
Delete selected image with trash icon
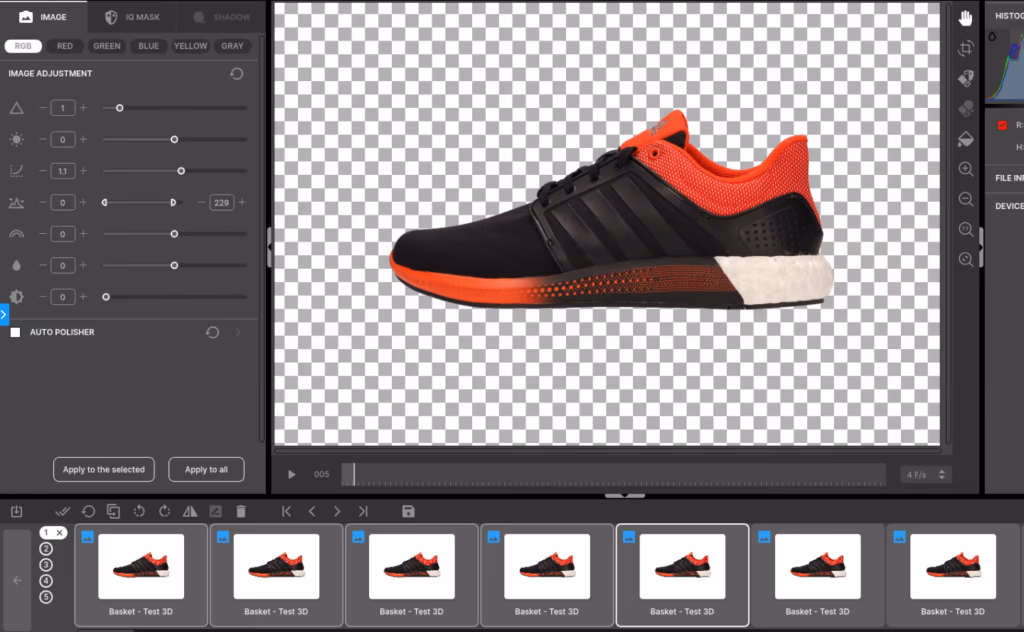click(241, 511)
